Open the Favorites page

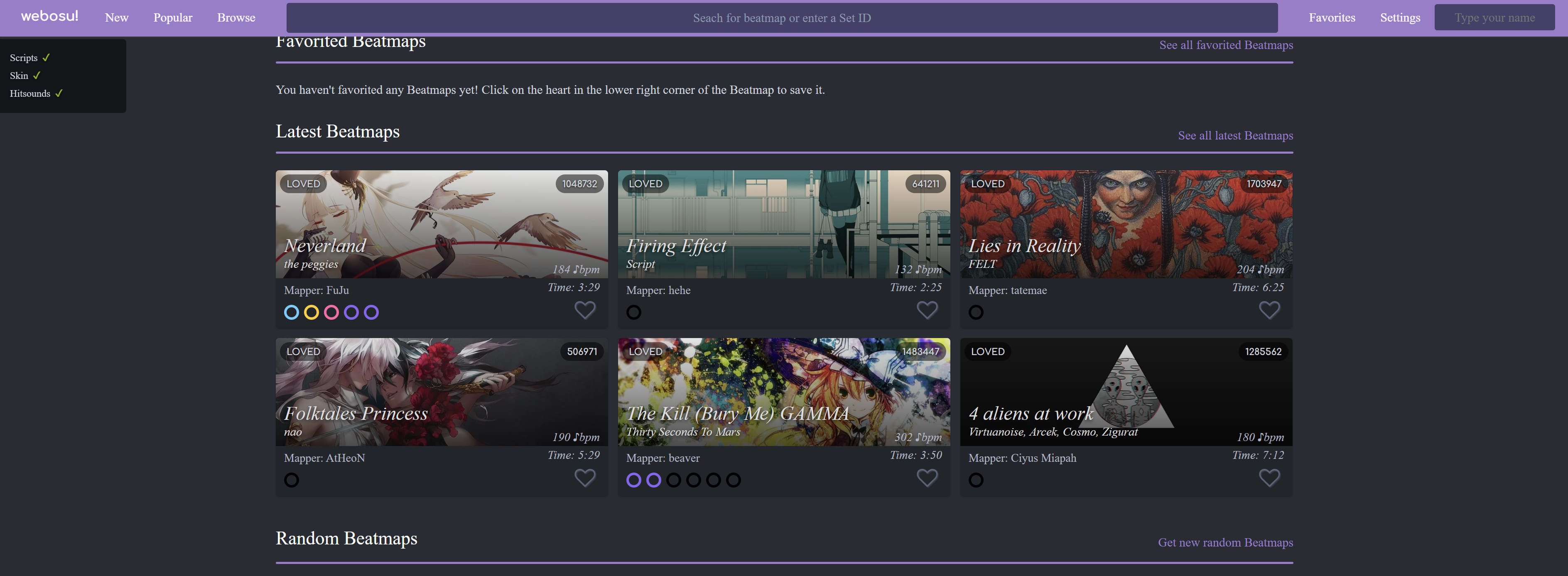tap(1332, 18)
